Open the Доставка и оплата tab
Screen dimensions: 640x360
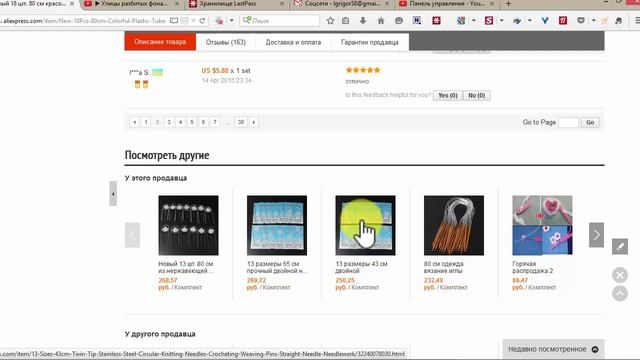[293, 42]
